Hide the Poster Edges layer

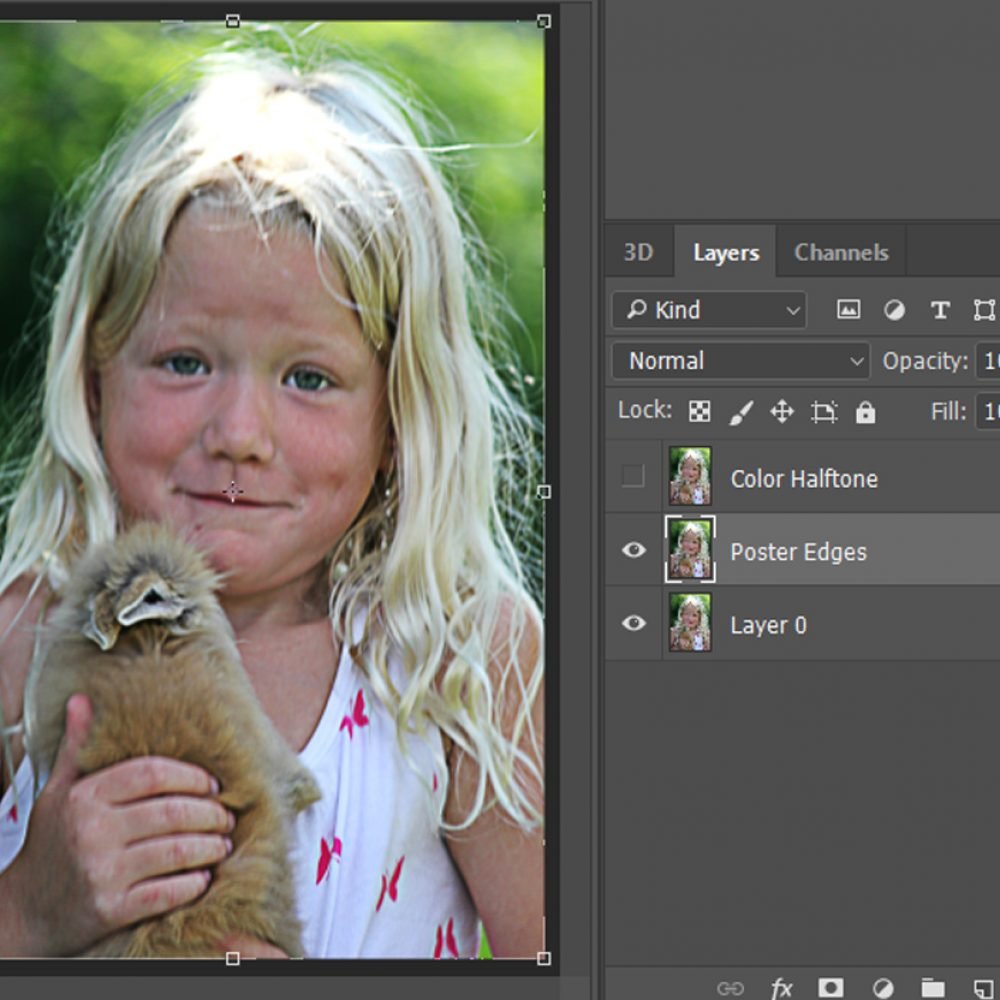633,551
